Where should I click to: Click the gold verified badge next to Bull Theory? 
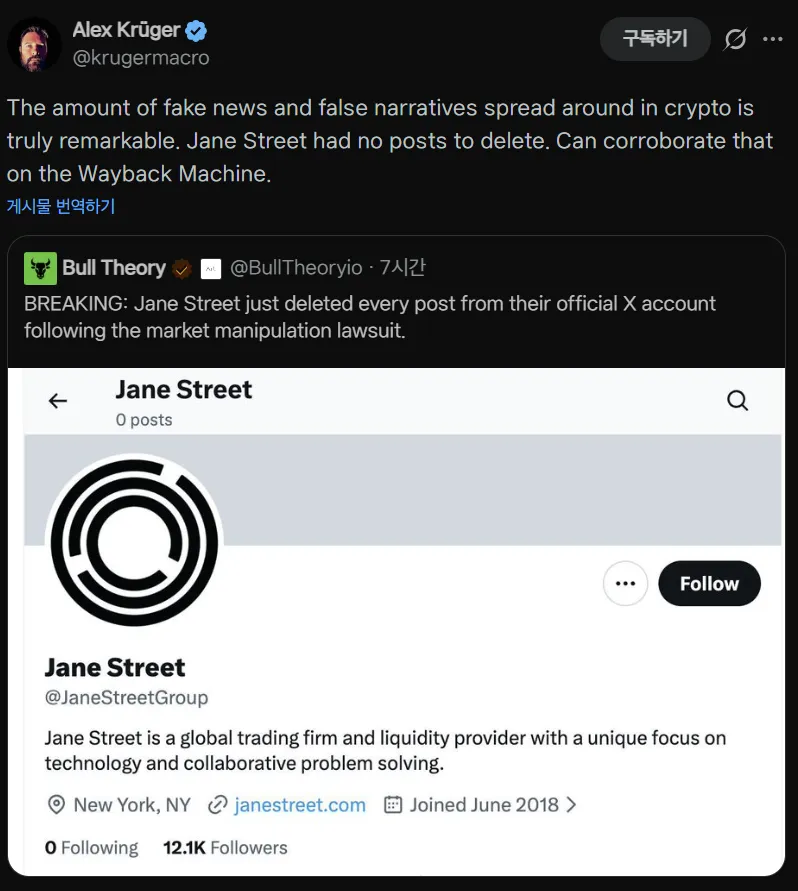181,268
